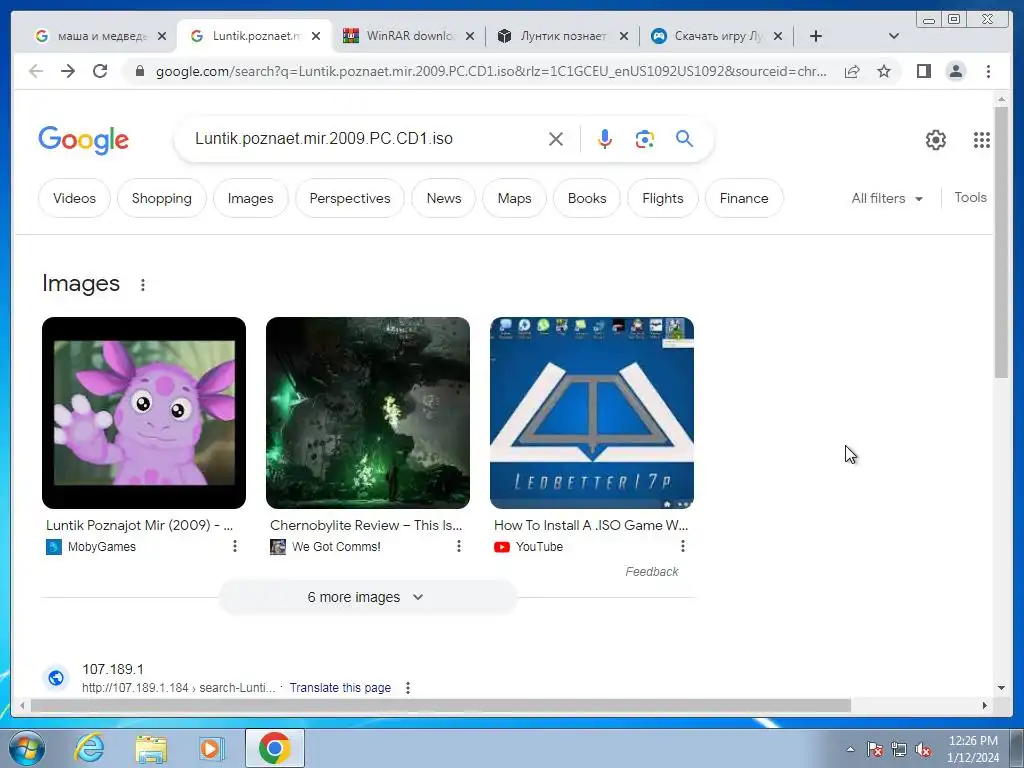Click the vertical scrollbar thumb

pos(1001,242)
